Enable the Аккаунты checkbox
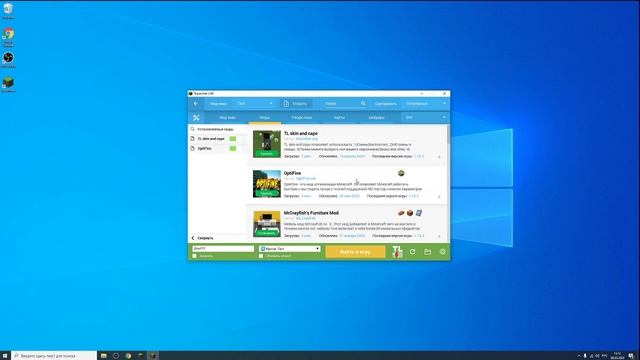The image size is (640, 360). [x=195, y=256]
